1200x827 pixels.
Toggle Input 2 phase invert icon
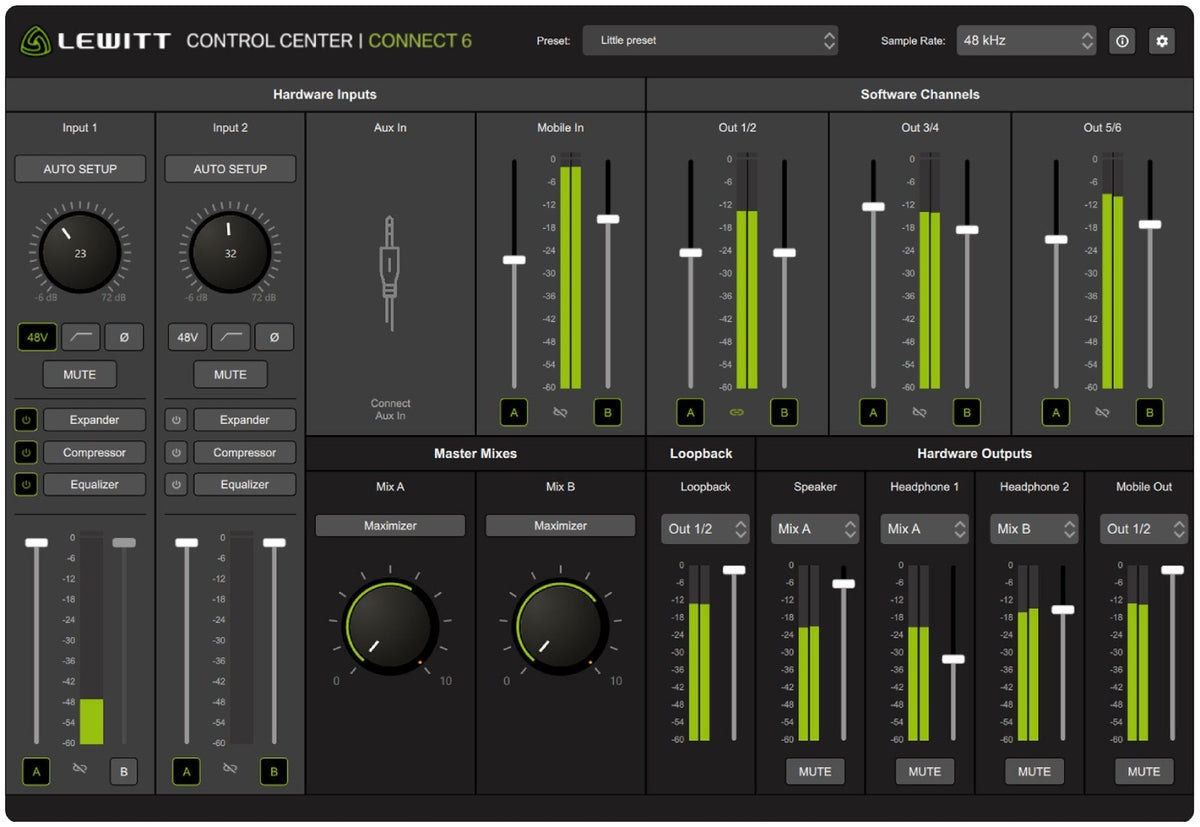(x=274, y=337)
